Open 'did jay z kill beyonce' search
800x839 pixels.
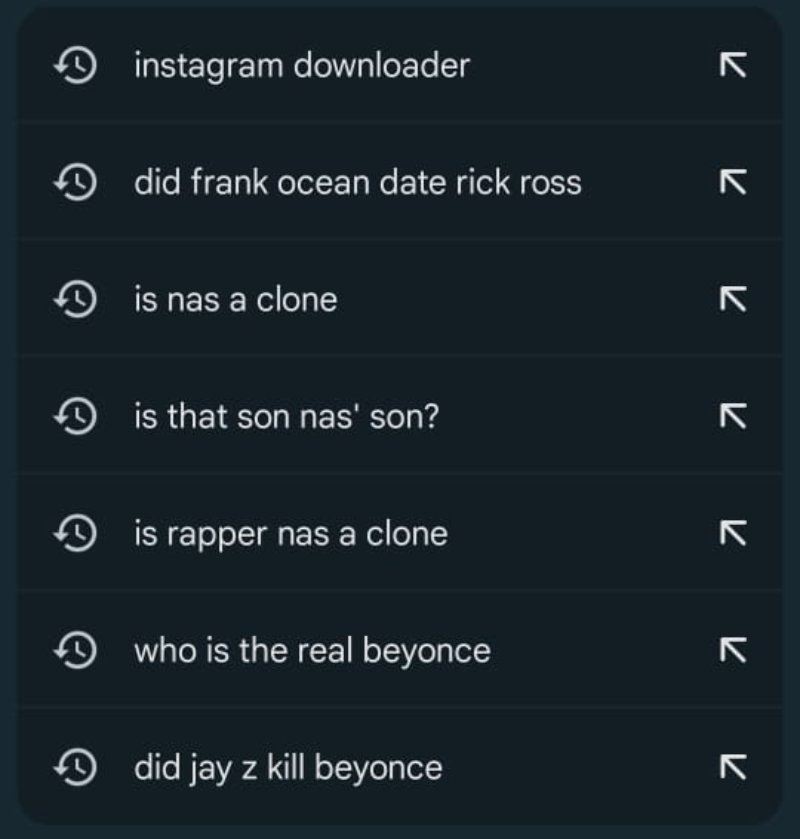click(x=288, y=768)
